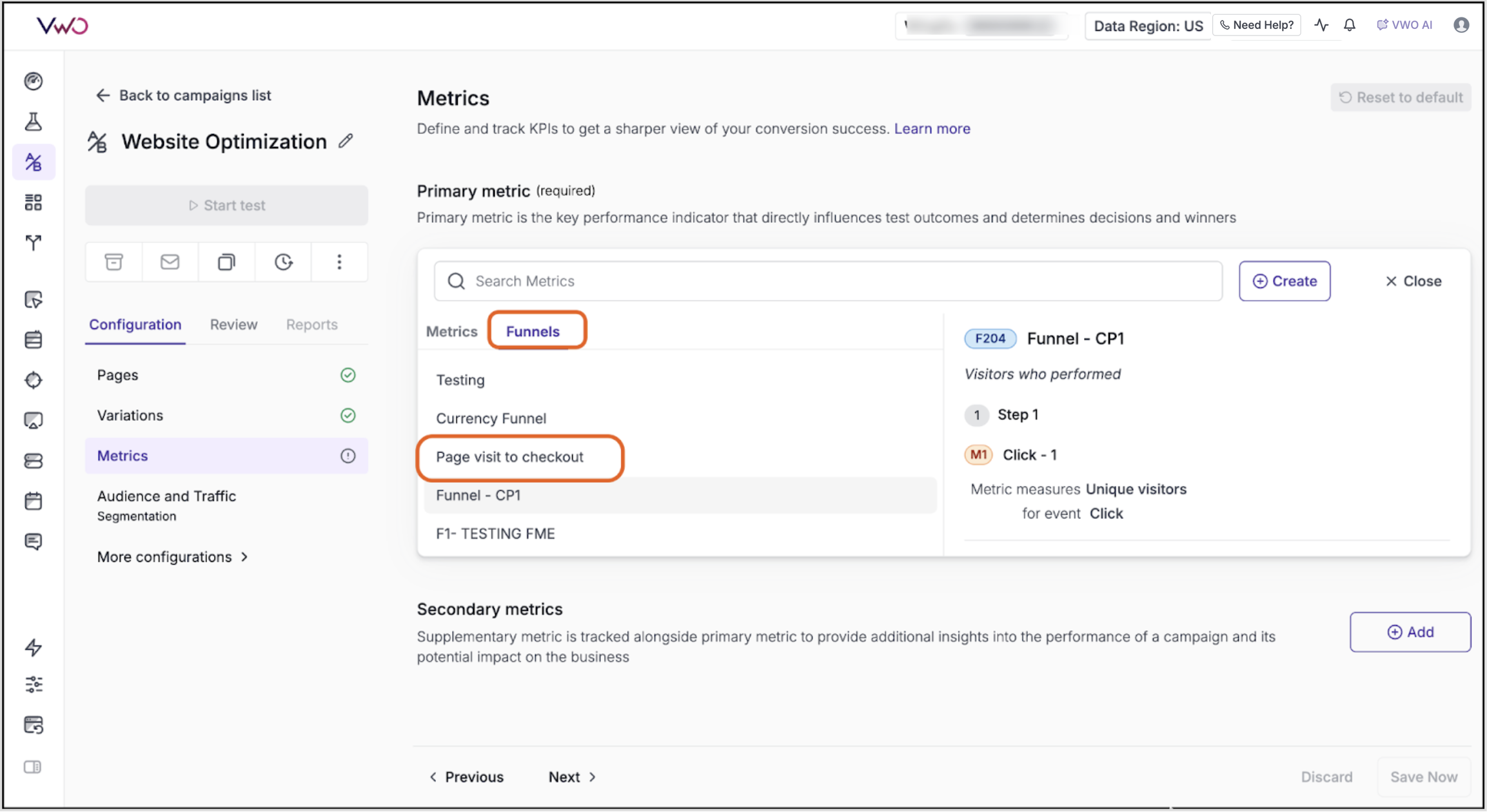Add a secondary metric
This screenshot has height=812, width=1487.
click(1410, 632)
